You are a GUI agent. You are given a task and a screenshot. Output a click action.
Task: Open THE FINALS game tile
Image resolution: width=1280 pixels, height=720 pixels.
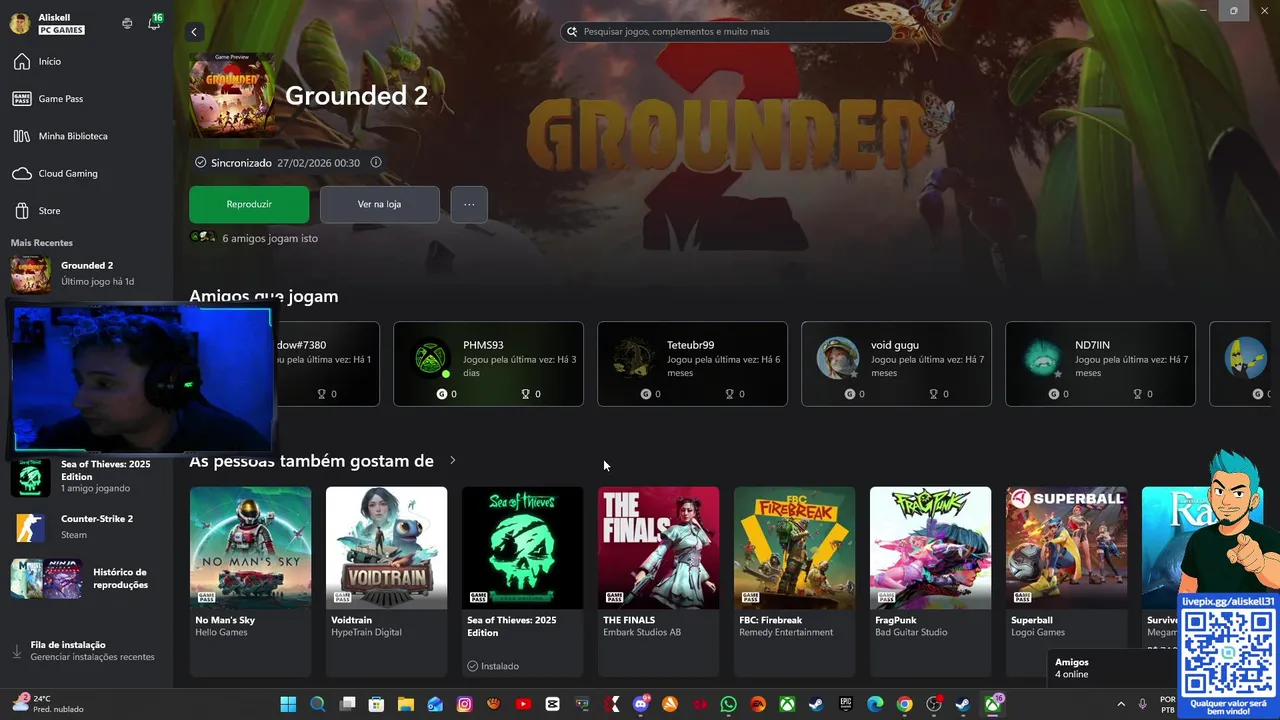658,580
